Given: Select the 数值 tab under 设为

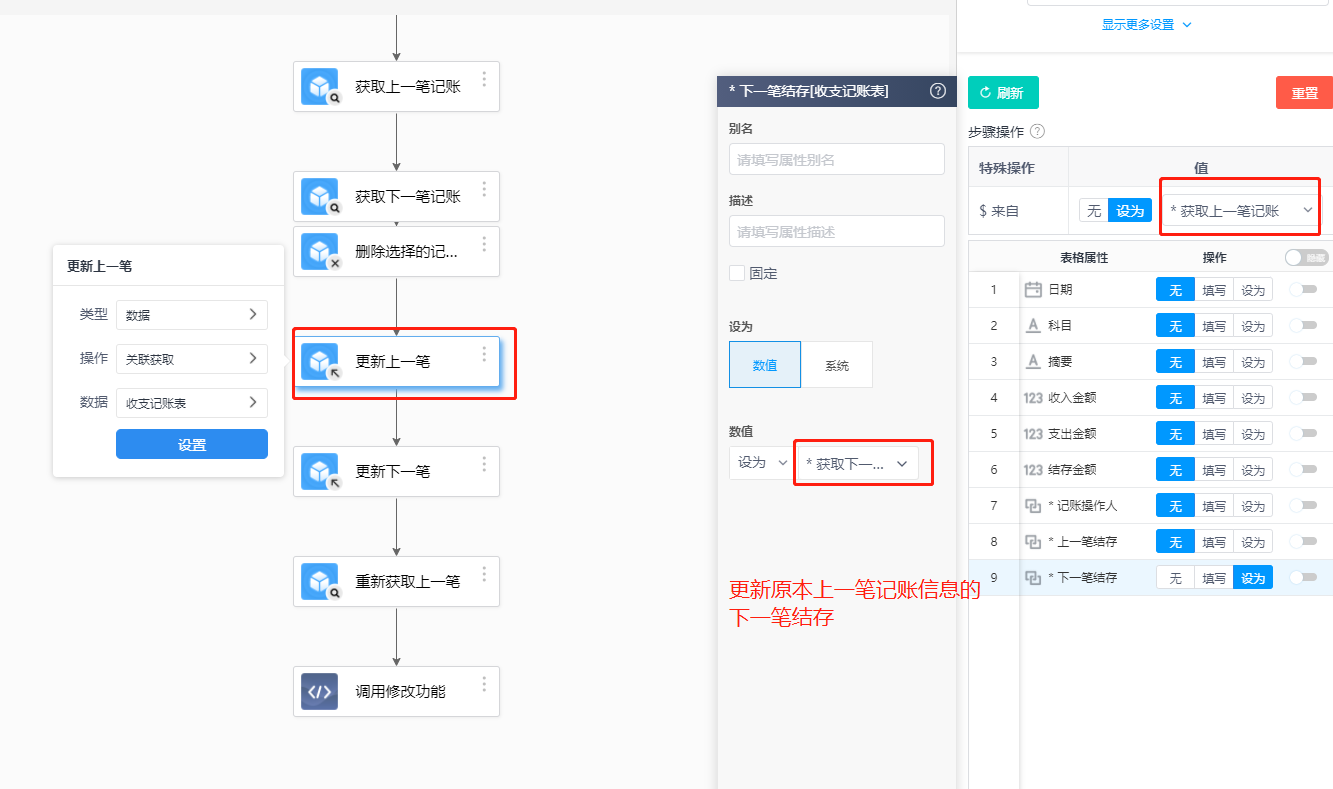Looking at the screenshot, I should pos(765,365).
